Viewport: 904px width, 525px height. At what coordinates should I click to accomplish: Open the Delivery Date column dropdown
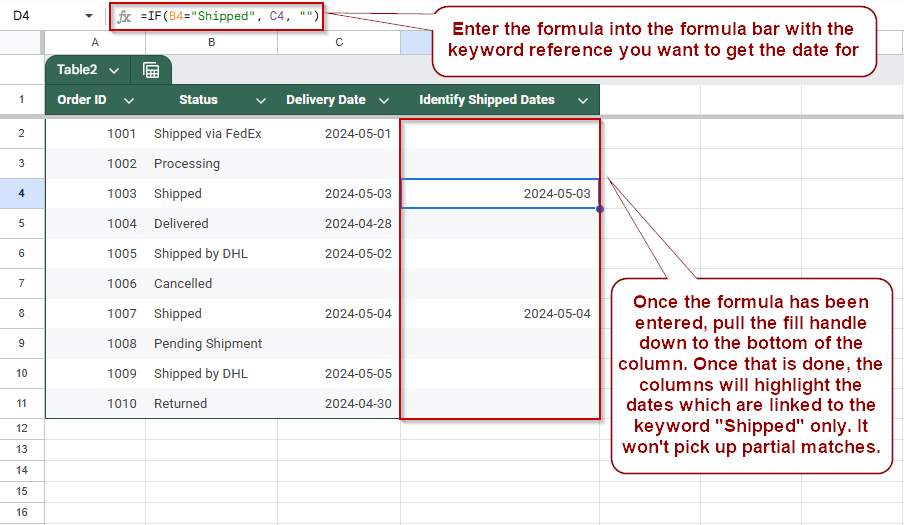(x=384, y=100)
